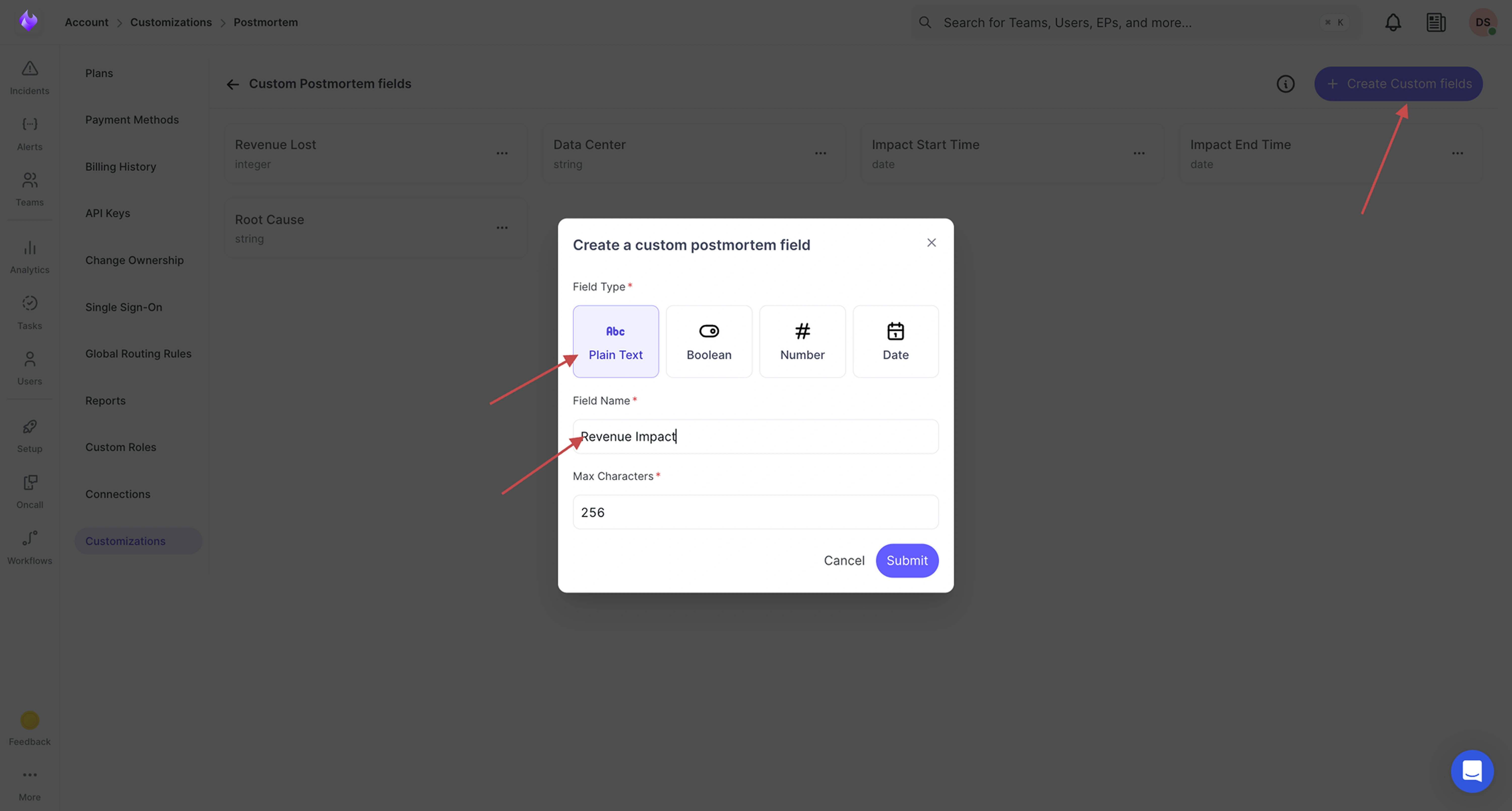Open the Workflows sidebar icon
The width and height of the screenshot is (1512, 811).
(29, 546)
